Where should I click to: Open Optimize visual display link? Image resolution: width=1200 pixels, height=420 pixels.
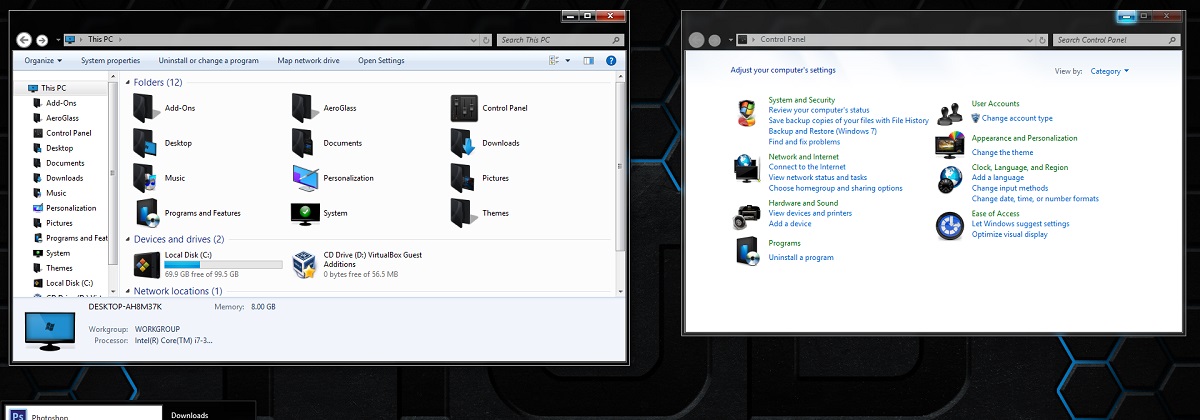point(1009,234)
